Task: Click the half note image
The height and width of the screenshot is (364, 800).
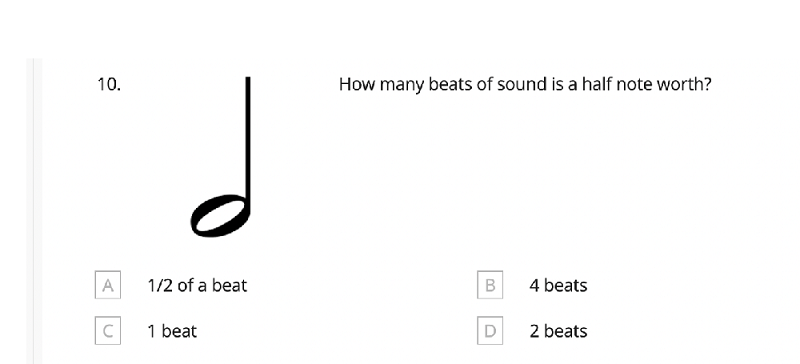Action: pyautogui.click(x=221, y=157)
